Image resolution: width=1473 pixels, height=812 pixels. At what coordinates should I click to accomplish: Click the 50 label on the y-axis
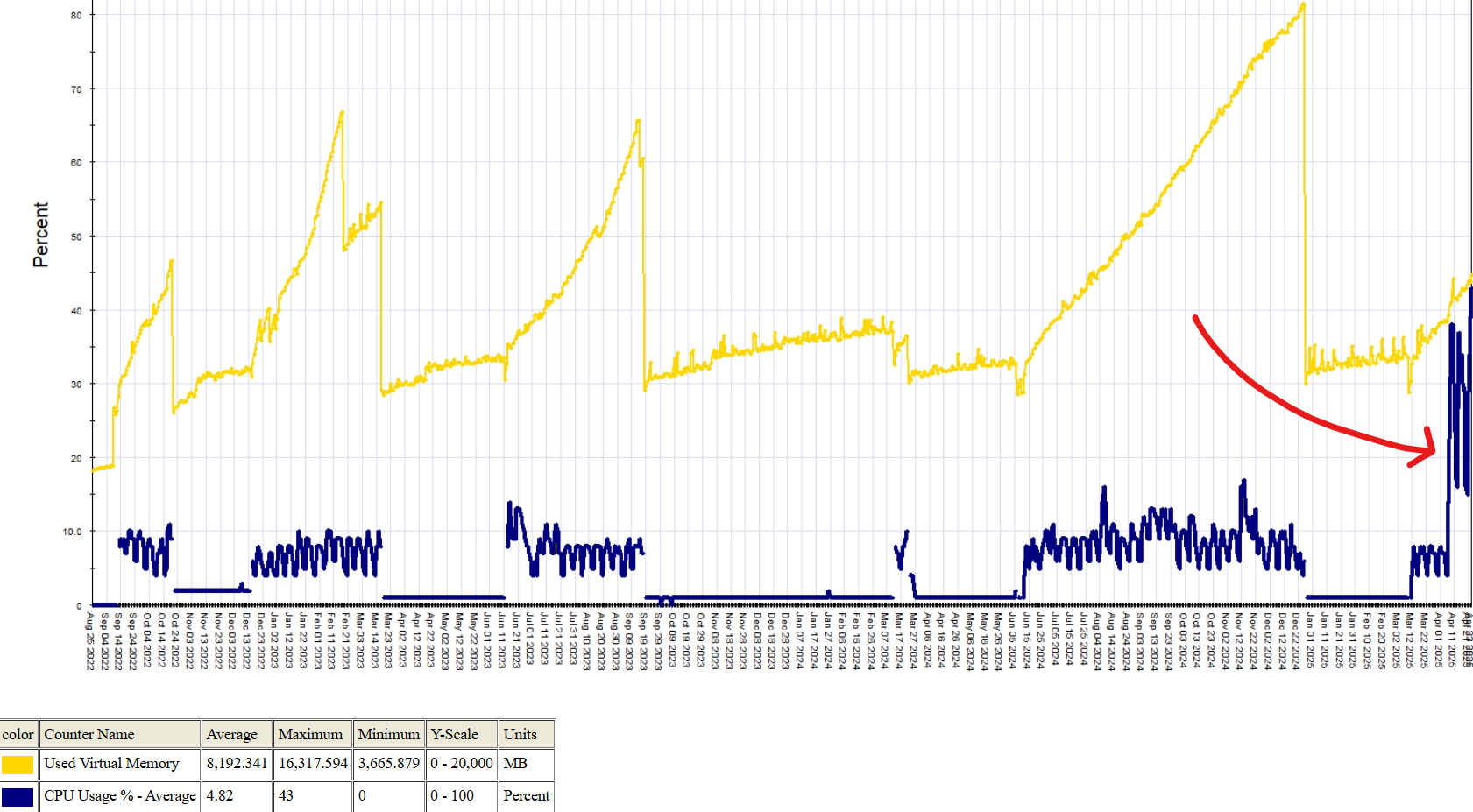(76, 237)
